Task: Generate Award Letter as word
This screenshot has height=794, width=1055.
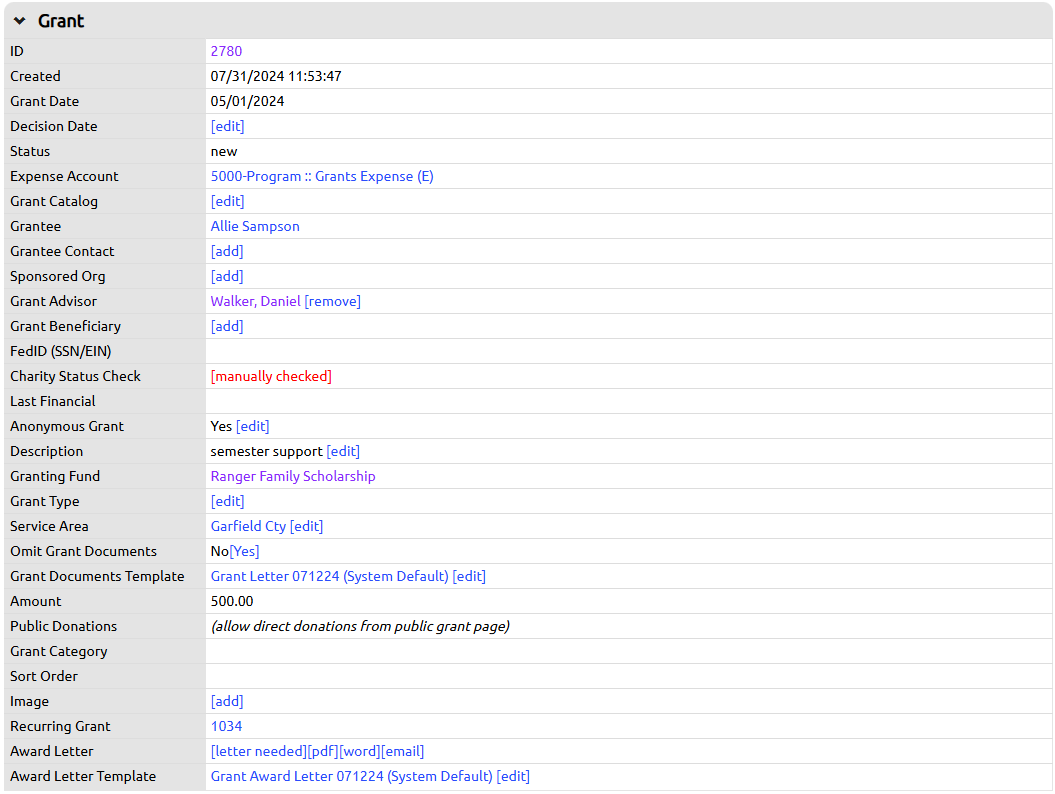Action: coord(359,751)
